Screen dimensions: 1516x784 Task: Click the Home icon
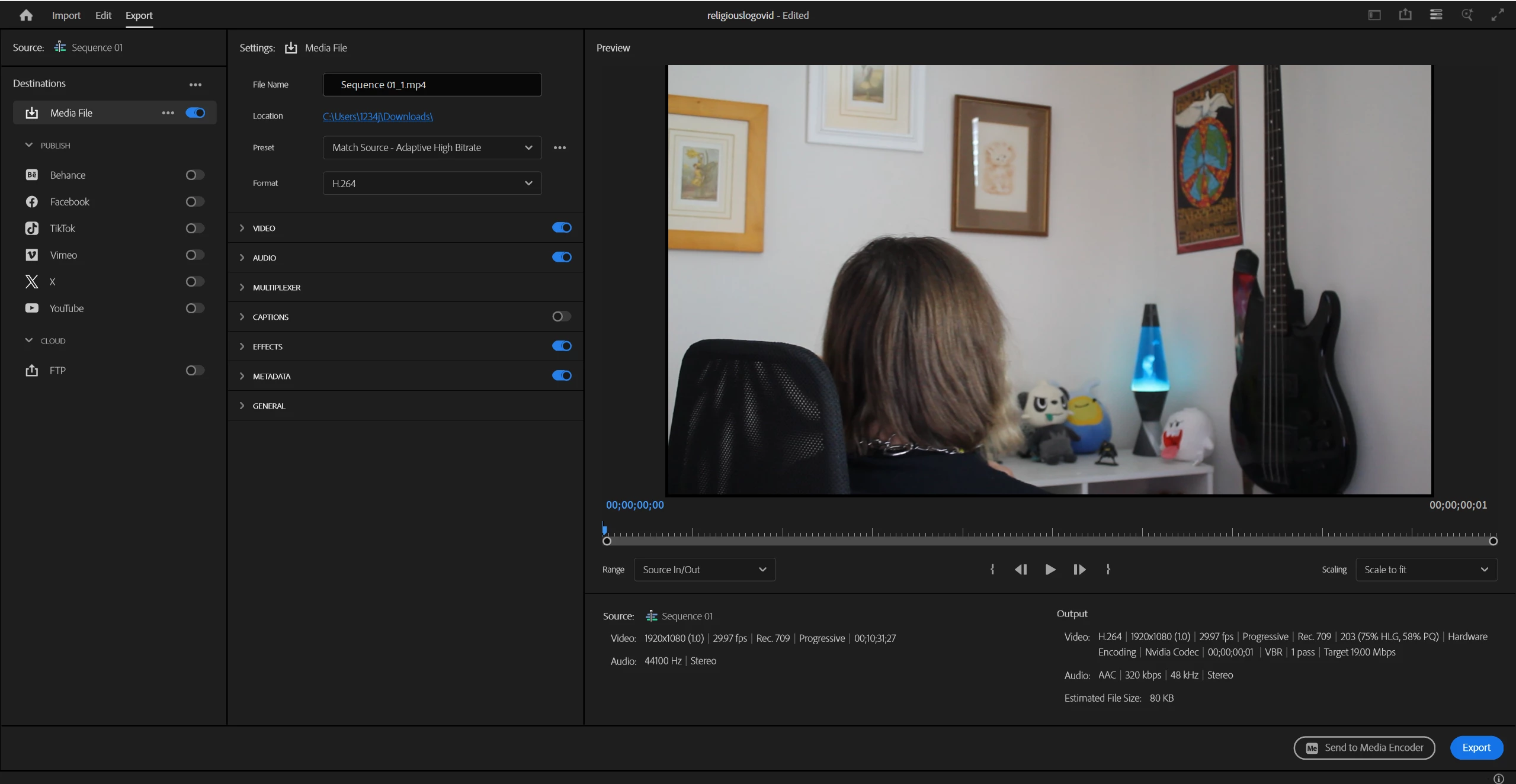[26, 15]
